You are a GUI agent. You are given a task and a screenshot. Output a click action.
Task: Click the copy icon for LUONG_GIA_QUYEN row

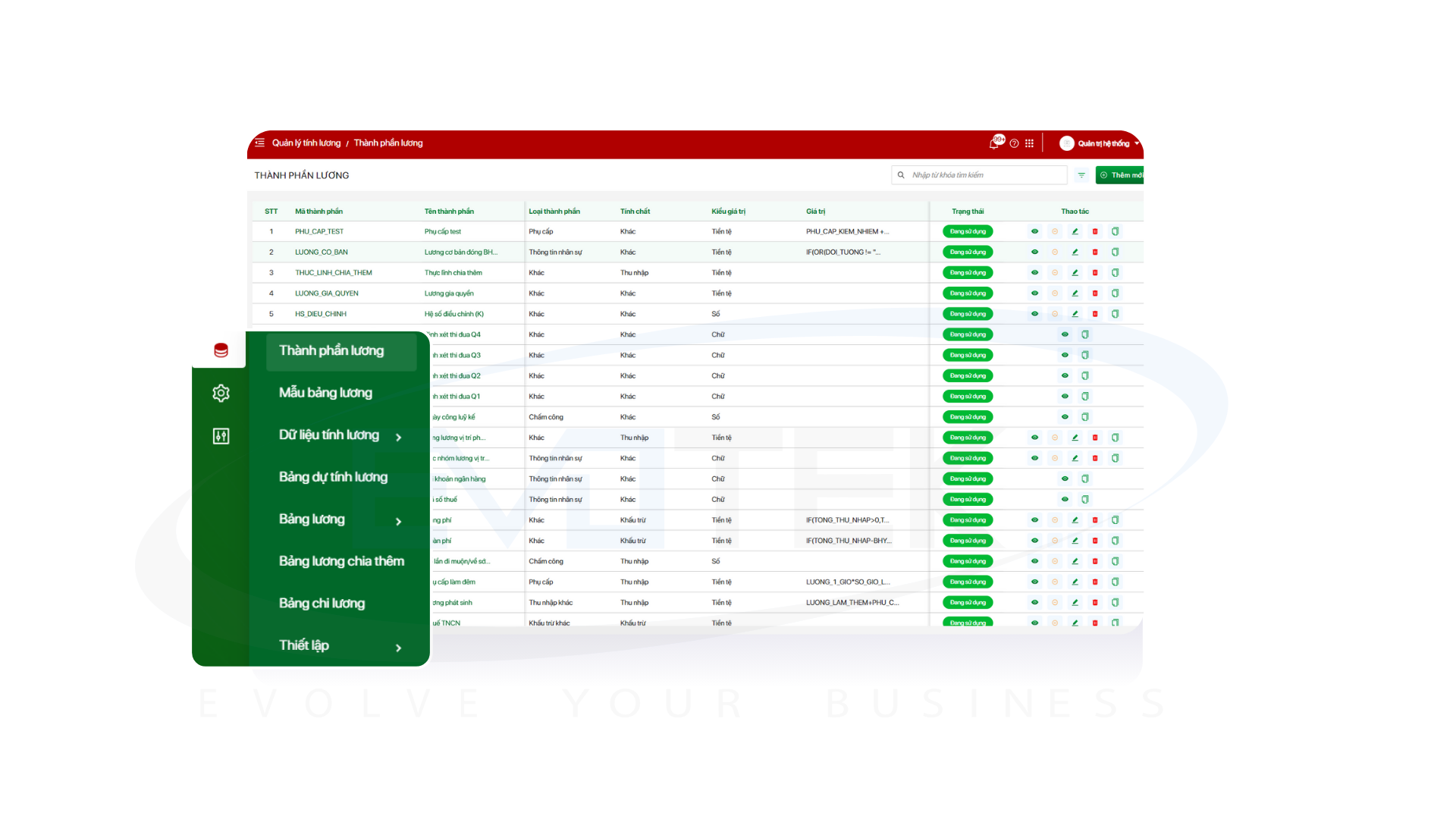[1115, 293]
